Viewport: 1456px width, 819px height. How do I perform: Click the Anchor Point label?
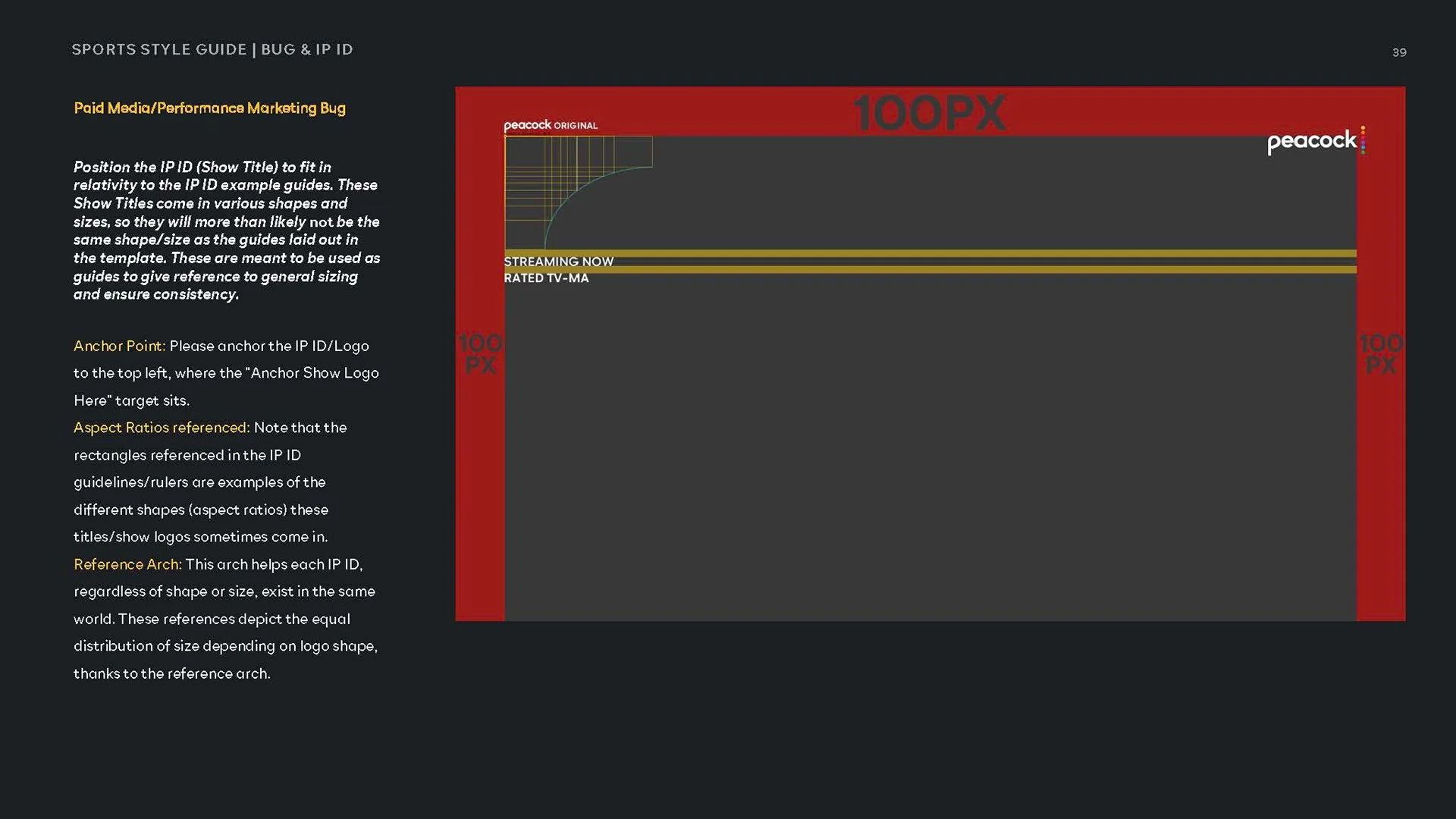click(x=119, y=346)
